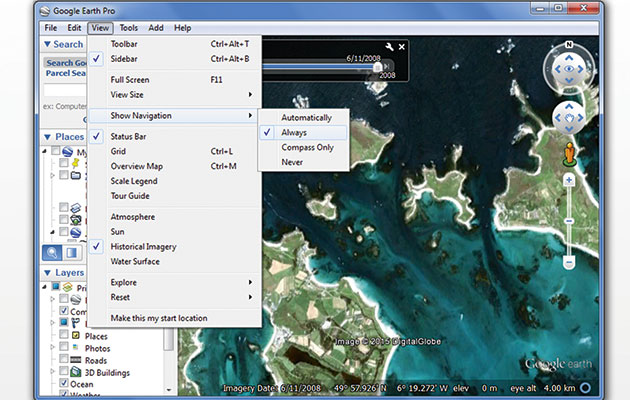The width and height of the screenshot is (630, 400).
Task: Expand the 3D Buildings layer
Action: tap(53, 371)
